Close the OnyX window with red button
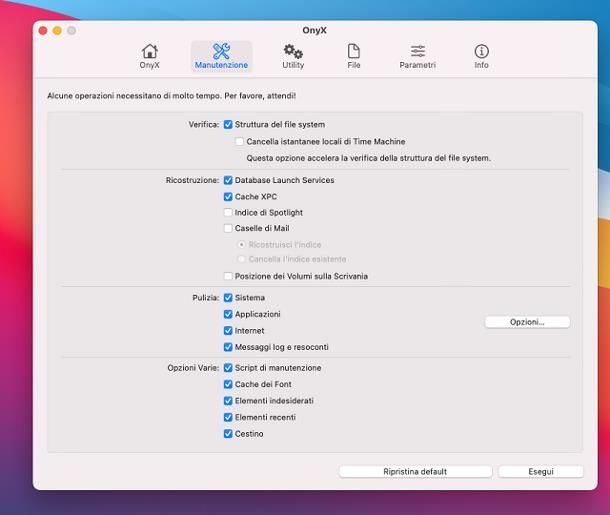Image resolution: width=610 pixels, height=515 pixels. click(43, 31)
